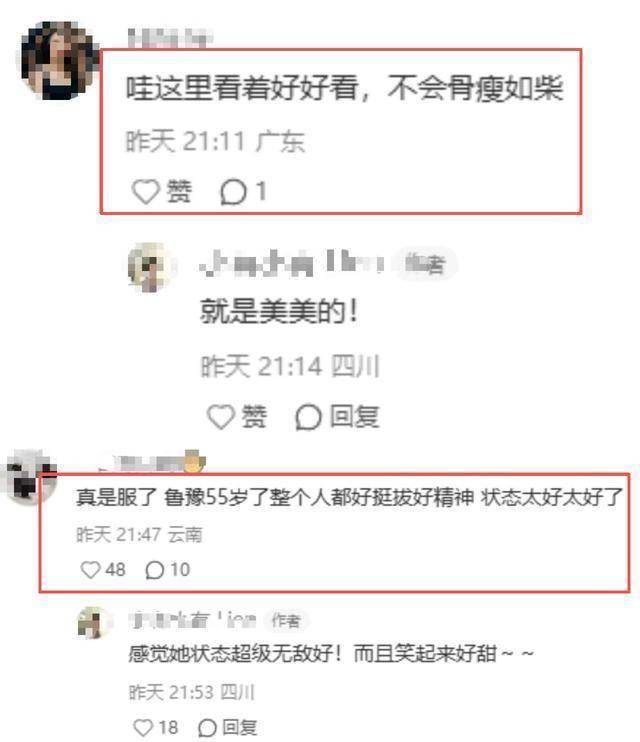The image size is (640, 742).
Task: Open author's blurred username above 就是美美的
Action: coord(292,264)
